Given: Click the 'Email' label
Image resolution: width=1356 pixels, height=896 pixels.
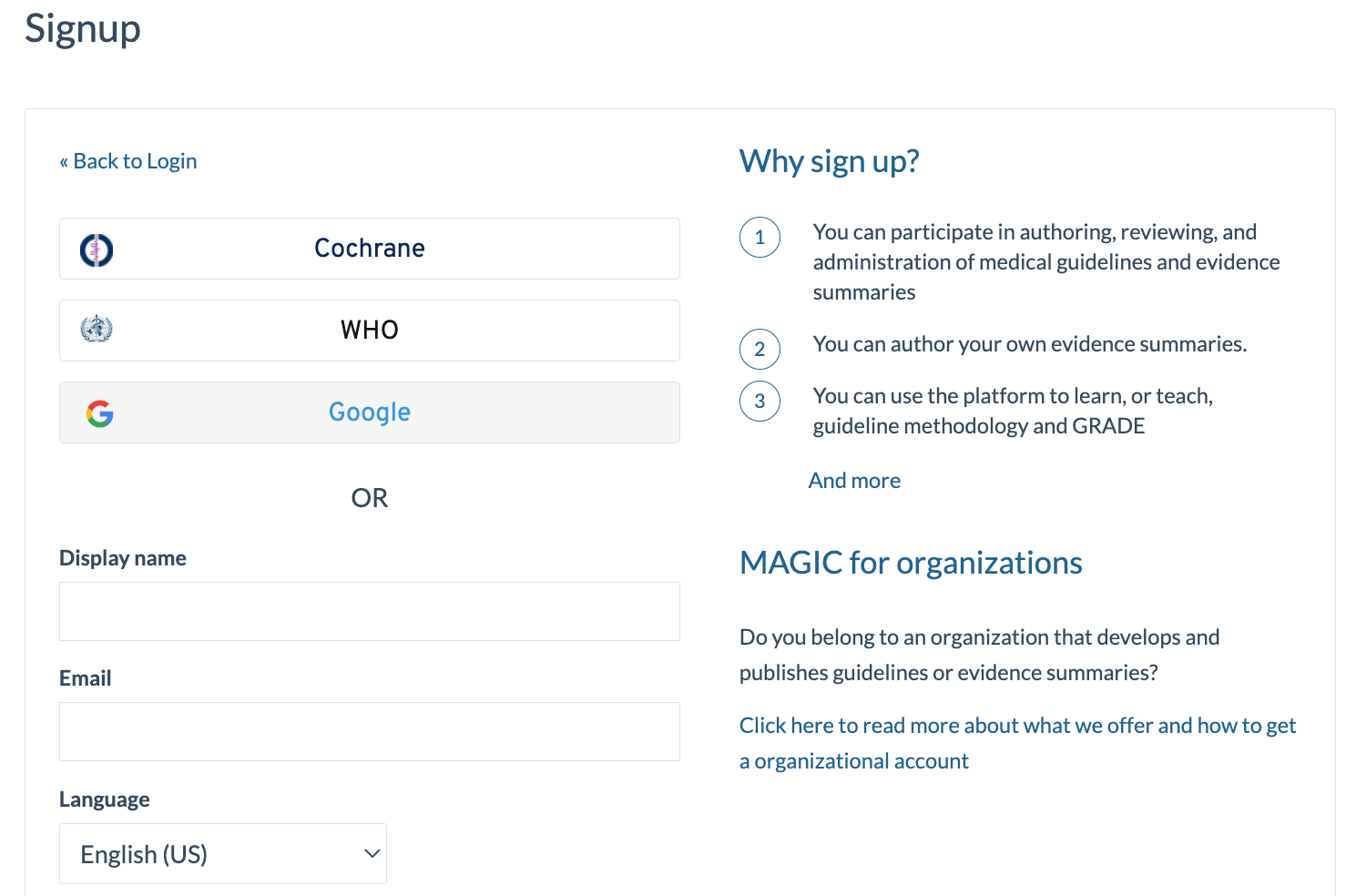Looking at the screenshot, I should pos(86,678).
